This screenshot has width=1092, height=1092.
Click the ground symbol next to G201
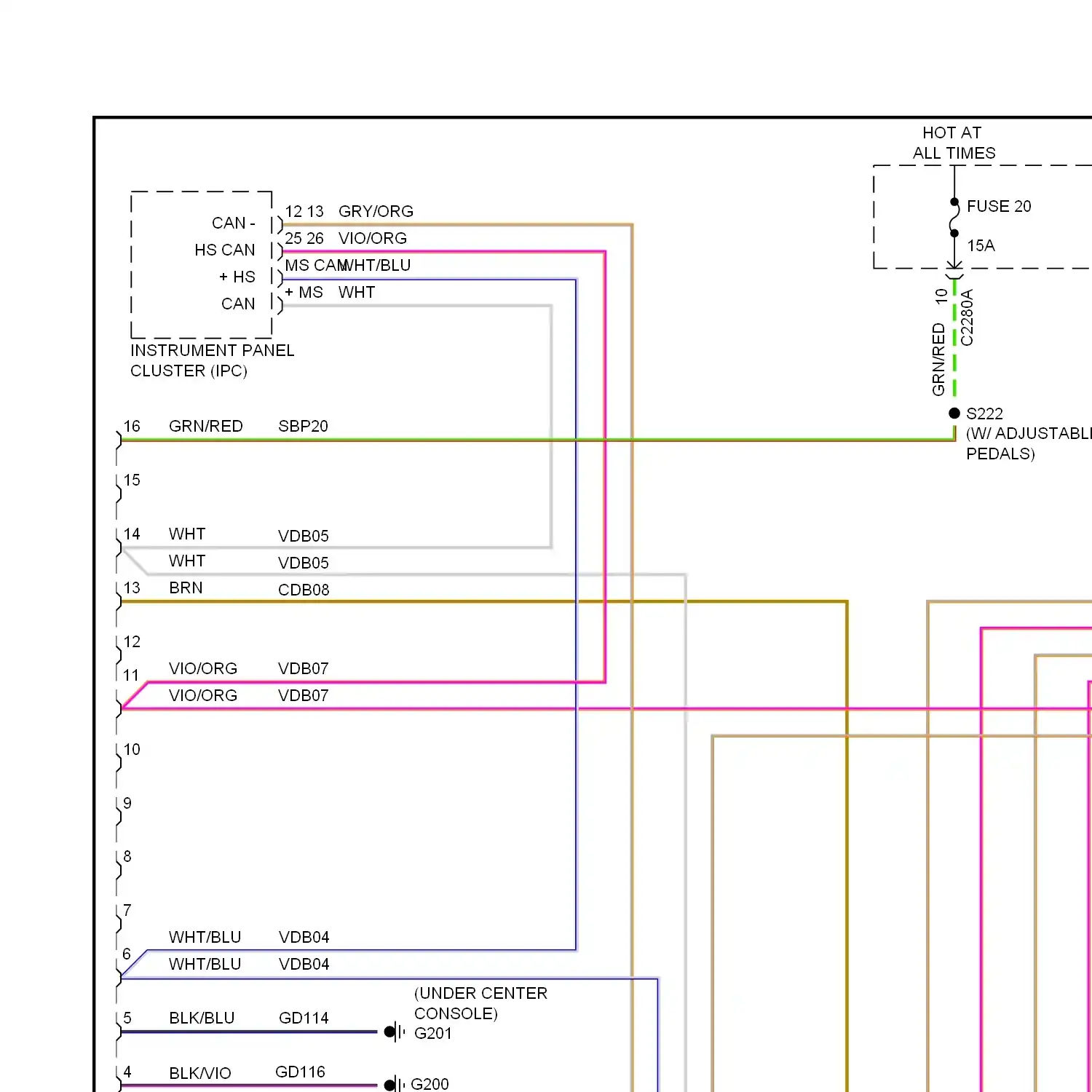click(x=395, y=1032)
